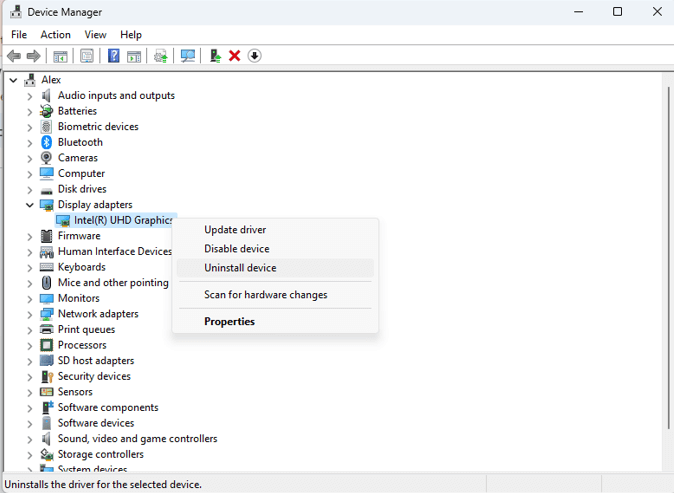Screen dimensions: 674x493
Task: Expand the Audio inputs and outputs node
Action: pos(30,96)
